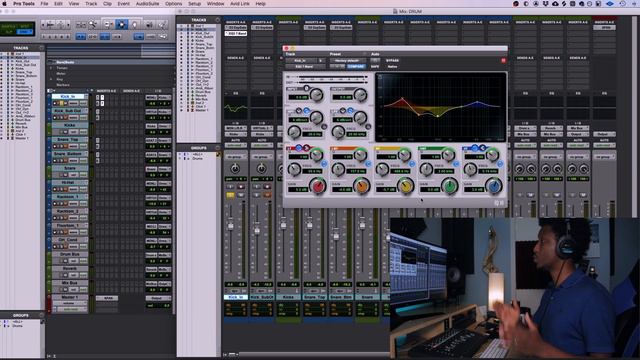Mute the Kick_In track in Edit window

66,103
